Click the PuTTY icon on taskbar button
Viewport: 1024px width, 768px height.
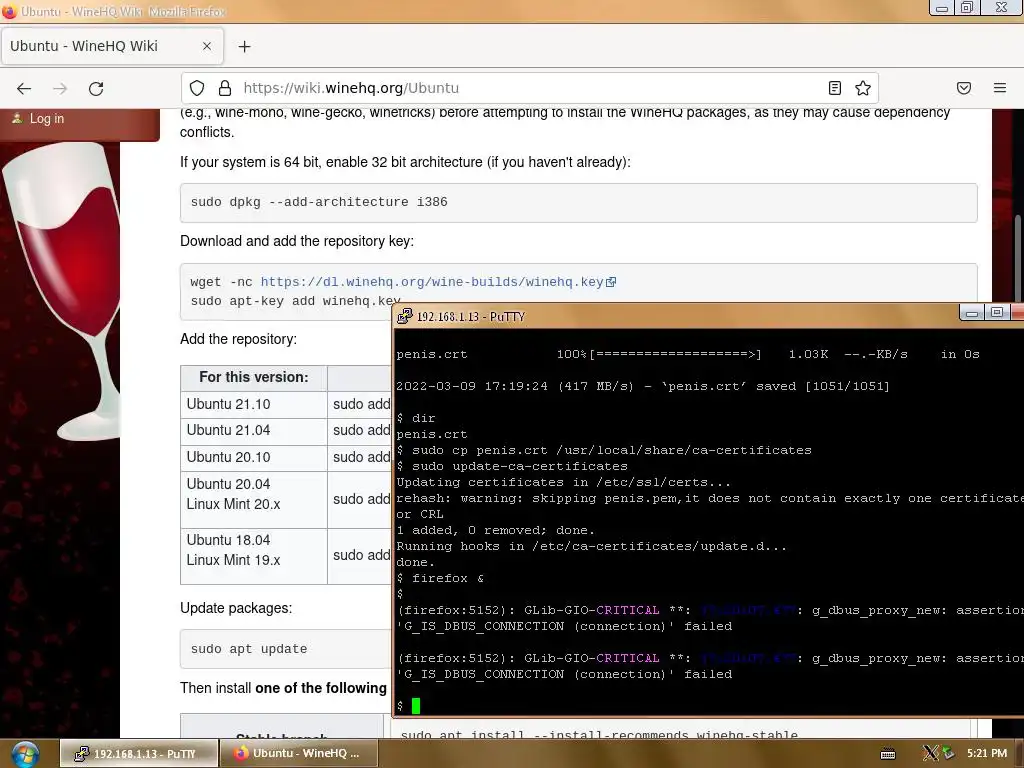point(81,754)
